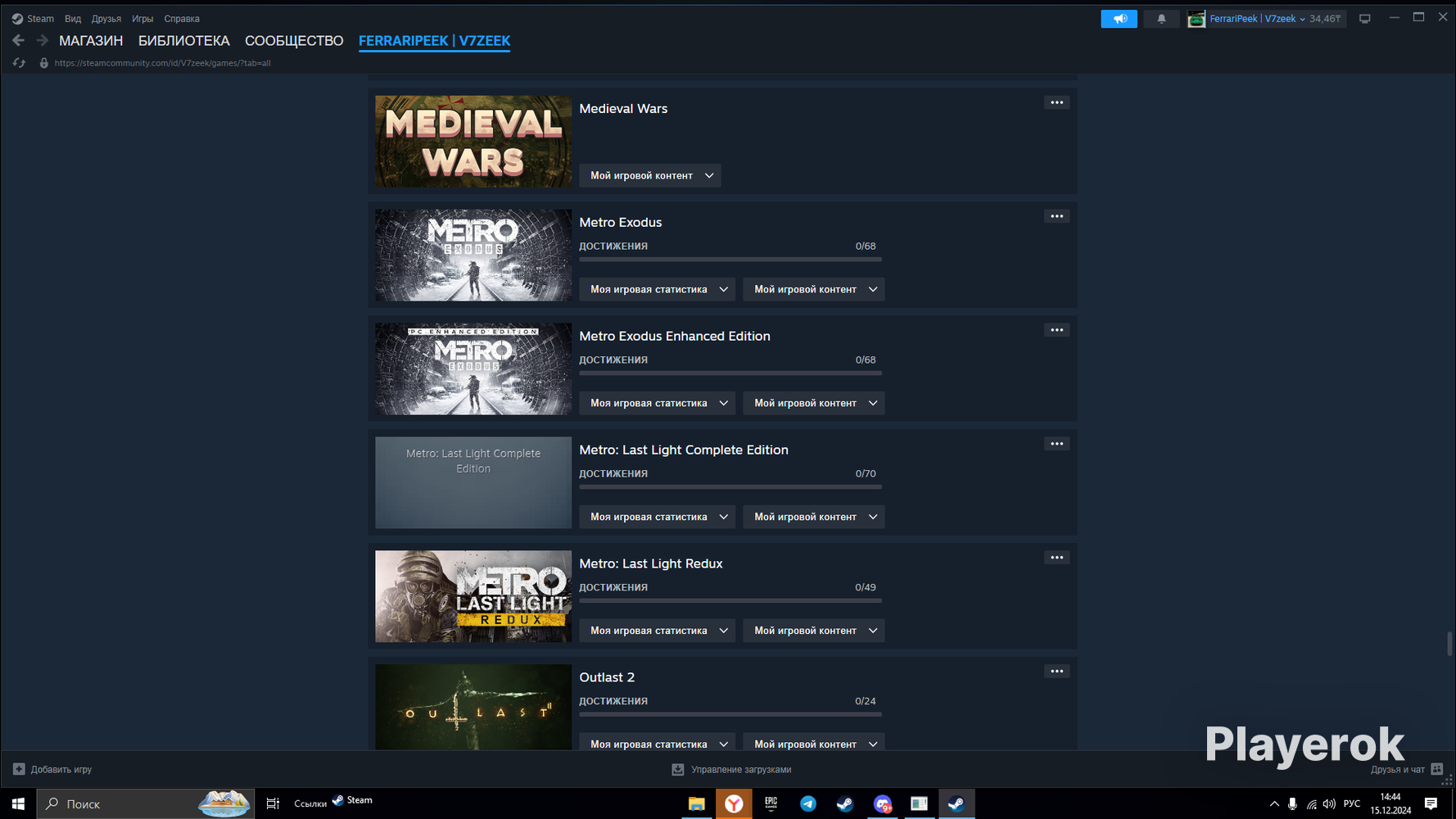
Task: Click Metro: Last Light Redux 0/49 achievements bar
Action: [730, 601]
